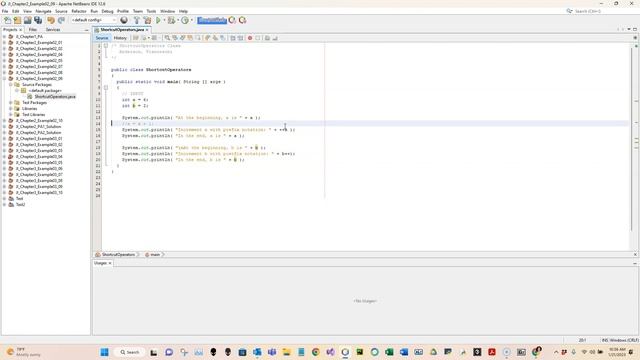Open Excel from the taskbar
The image size is (640, 360).
coord(389,352)
